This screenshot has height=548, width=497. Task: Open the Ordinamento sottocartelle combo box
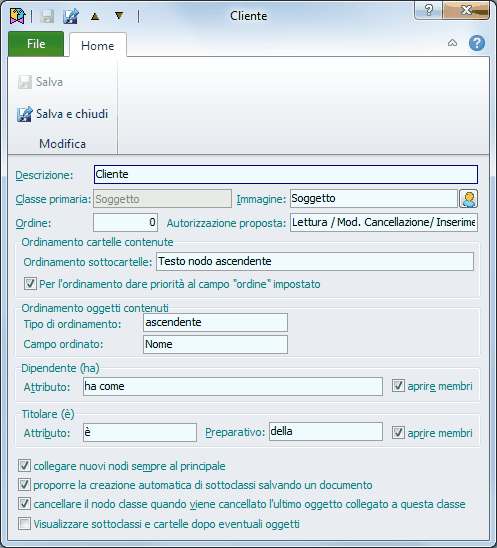click(315, 261)
